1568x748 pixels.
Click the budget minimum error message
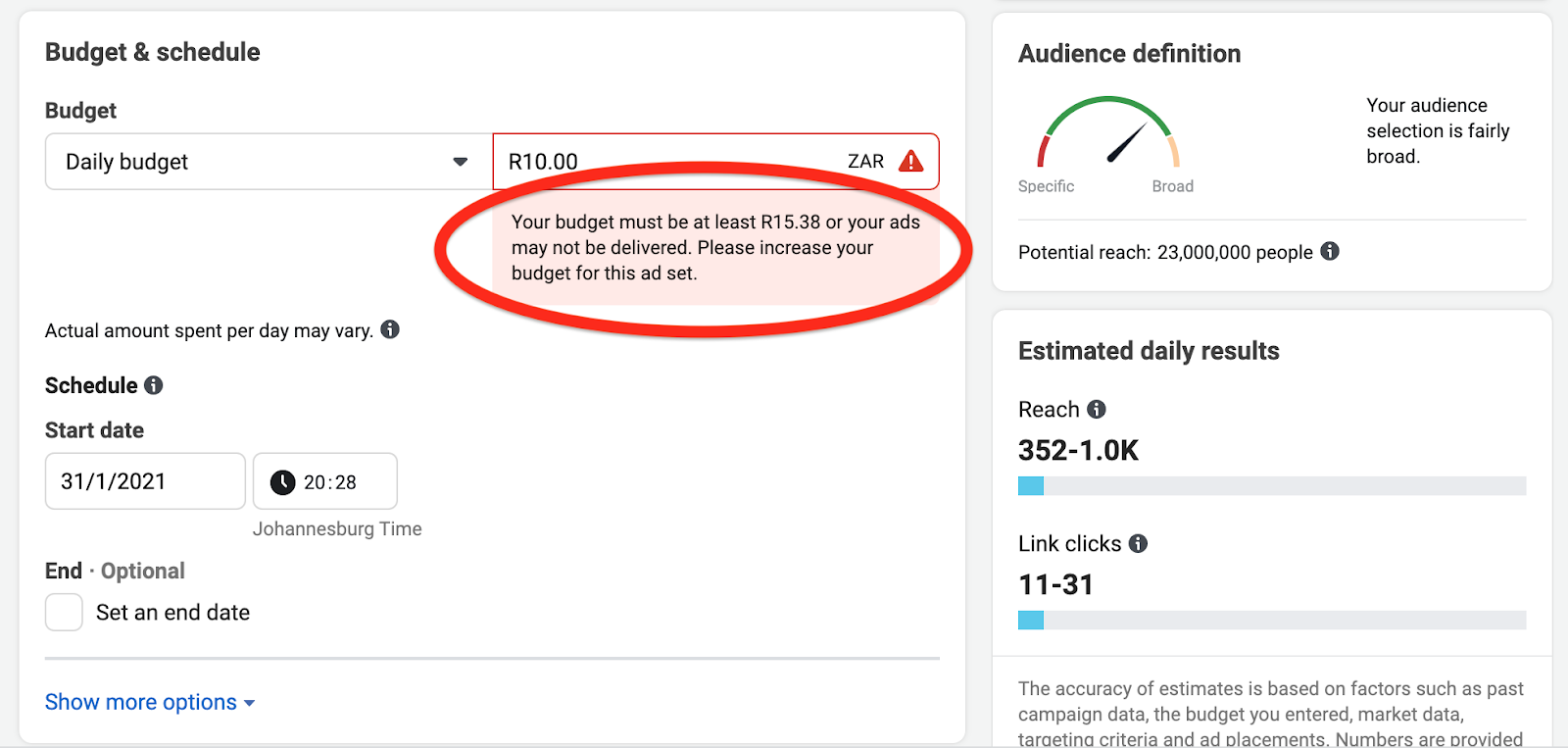(715, 248)
